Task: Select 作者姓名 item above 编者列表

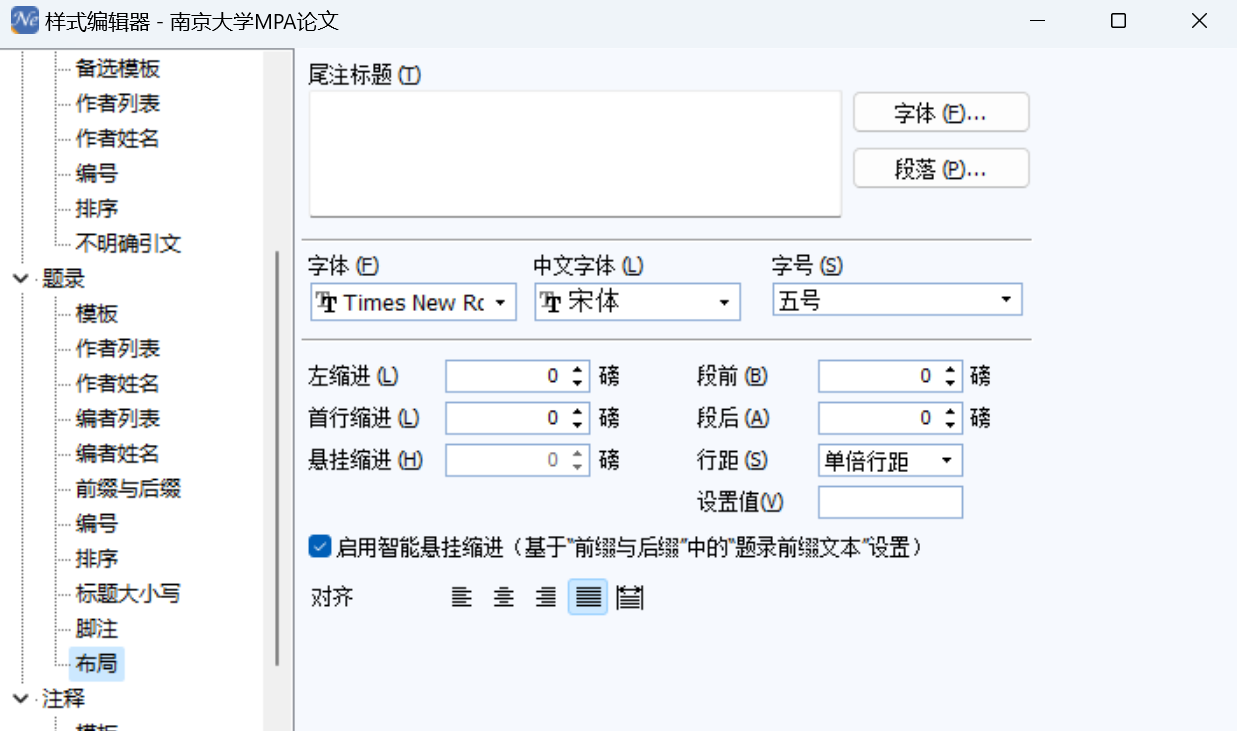Action: coord(118,384)
